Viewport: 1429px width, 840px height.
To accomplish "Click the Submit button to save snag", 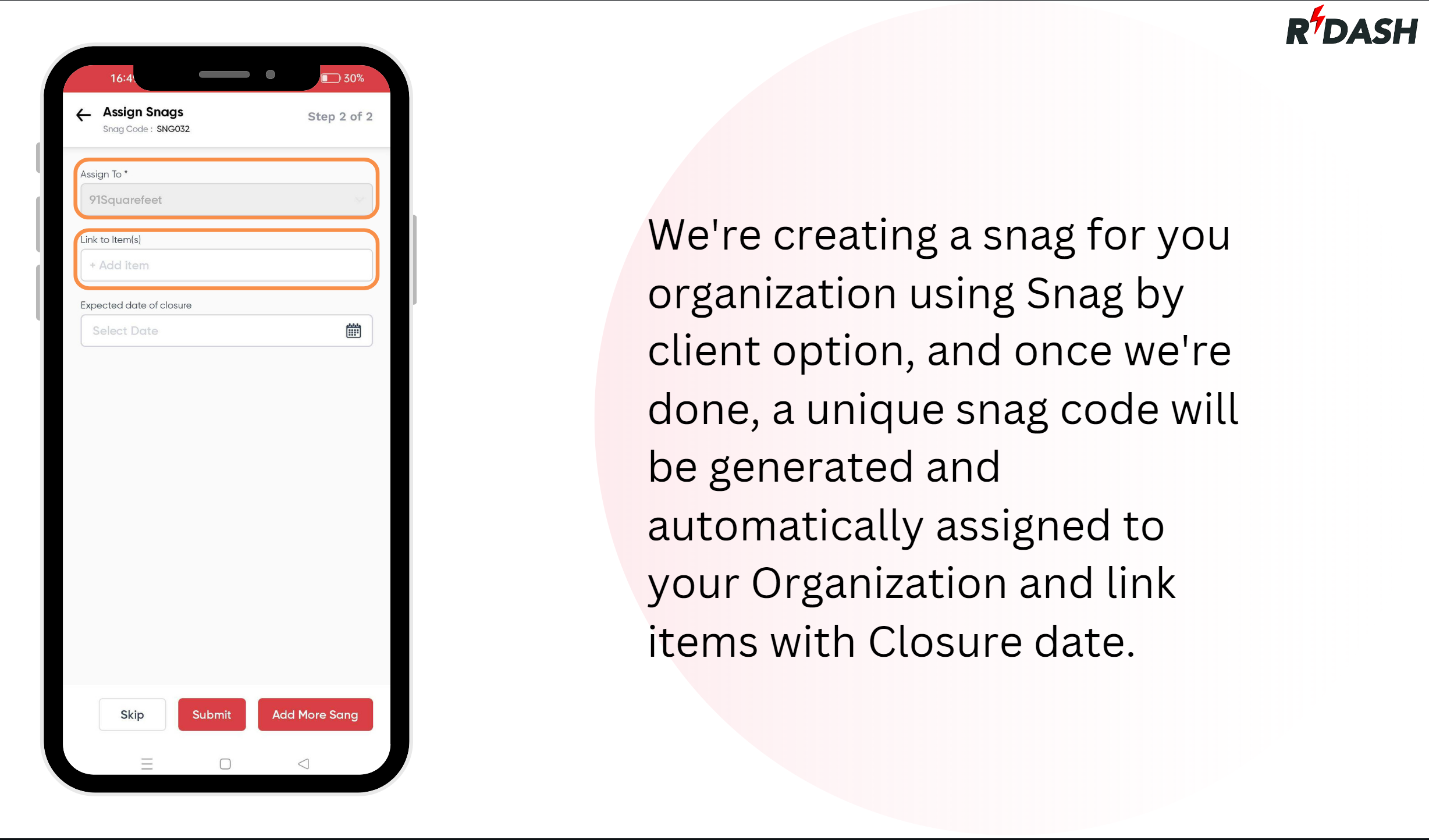I will [211, 714].
